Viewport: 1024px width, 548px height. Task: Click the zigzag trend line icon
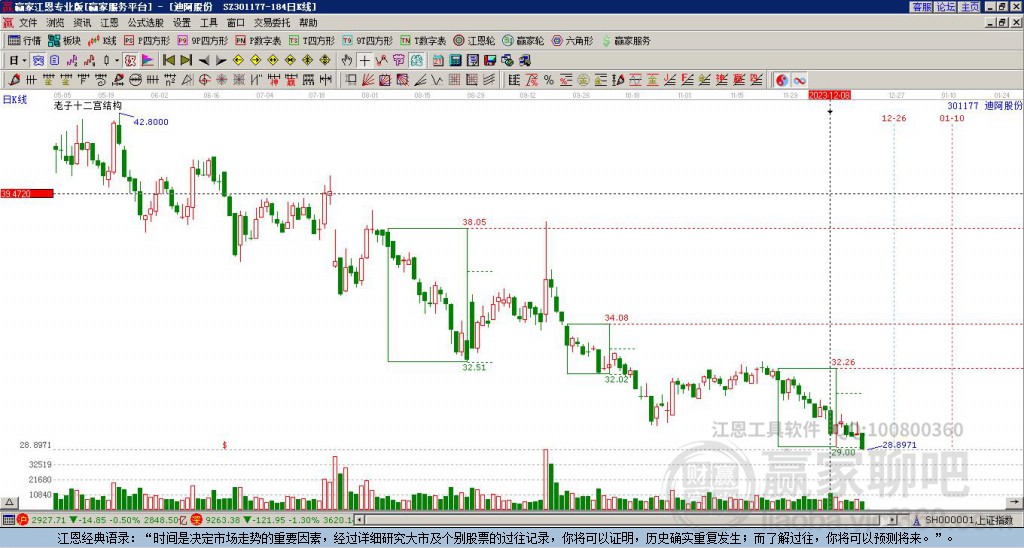point(381,61)
